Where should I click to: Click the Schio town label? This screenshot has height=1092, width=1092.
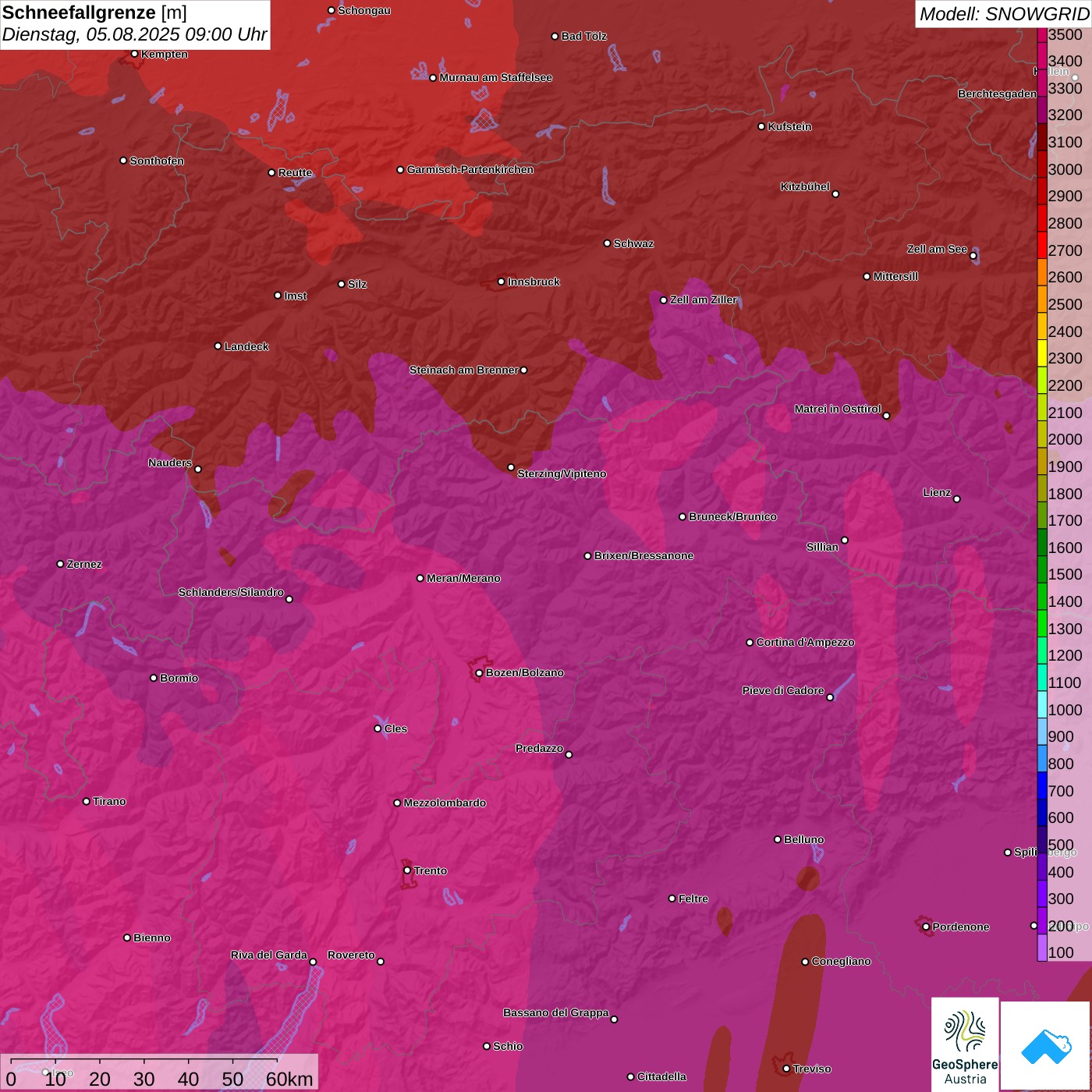tap(508, 1046)
